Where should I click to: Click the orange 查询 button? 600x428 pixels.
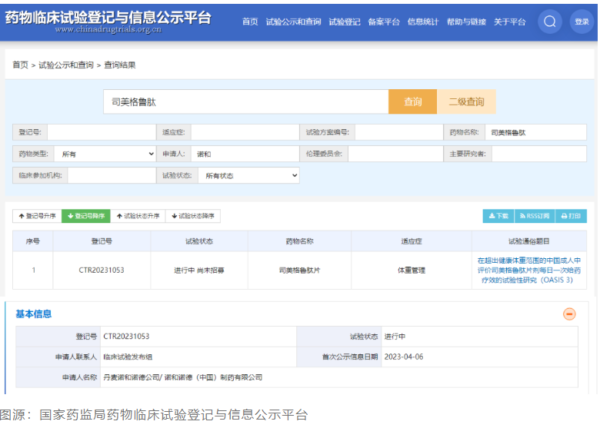click(x=412, y=102)
